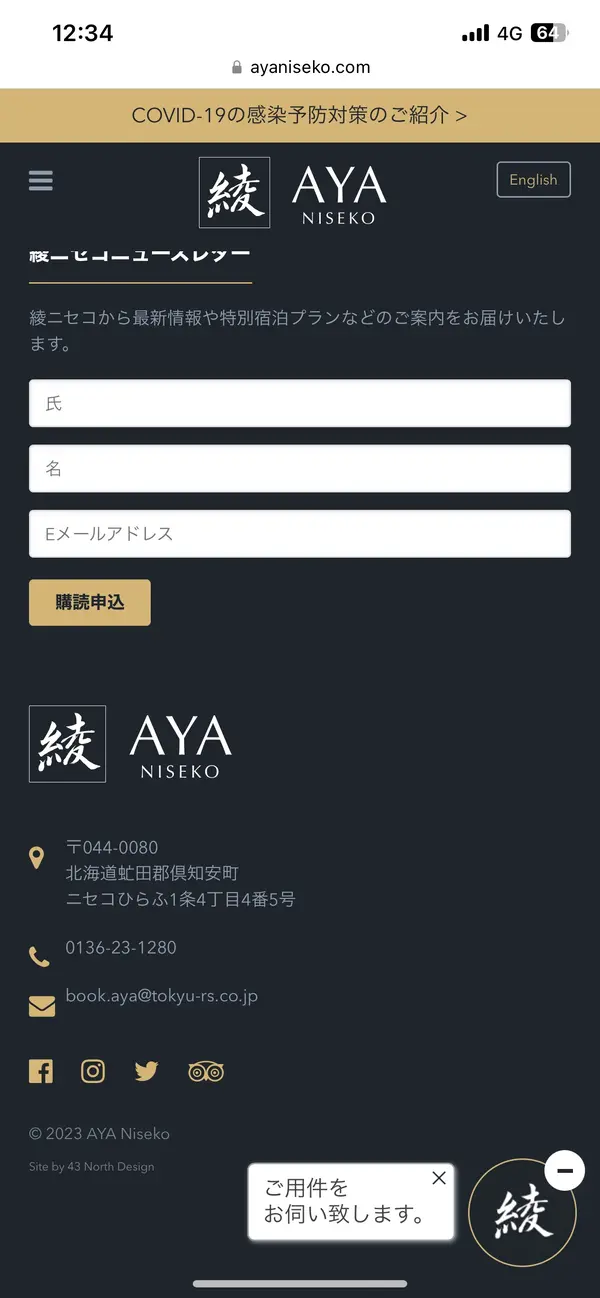Open the round AYA chat widget

coord(522,1214)
